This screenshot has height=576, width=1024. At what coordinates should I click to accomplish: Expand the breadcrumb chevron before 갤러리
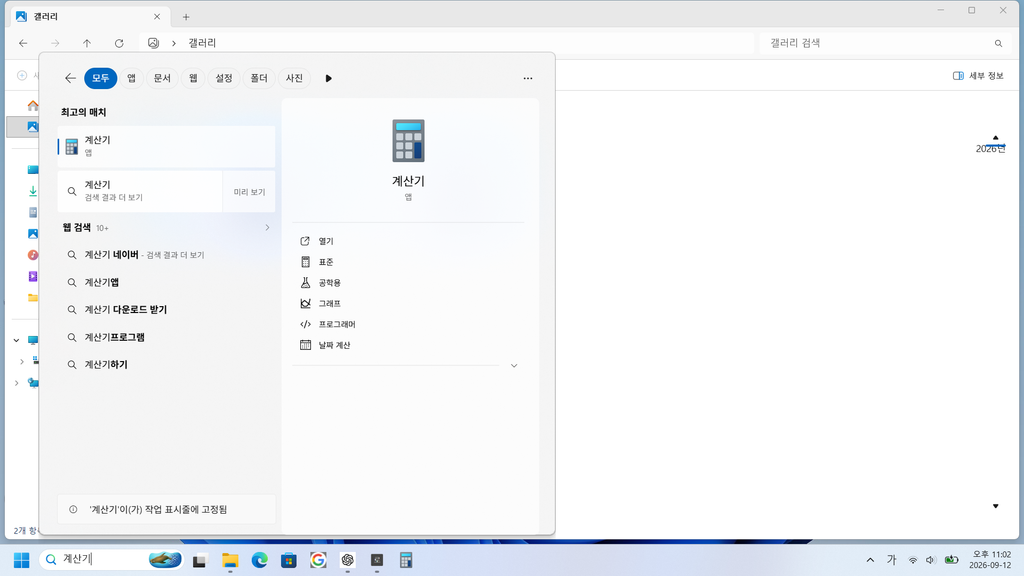(x=174, y=43)
